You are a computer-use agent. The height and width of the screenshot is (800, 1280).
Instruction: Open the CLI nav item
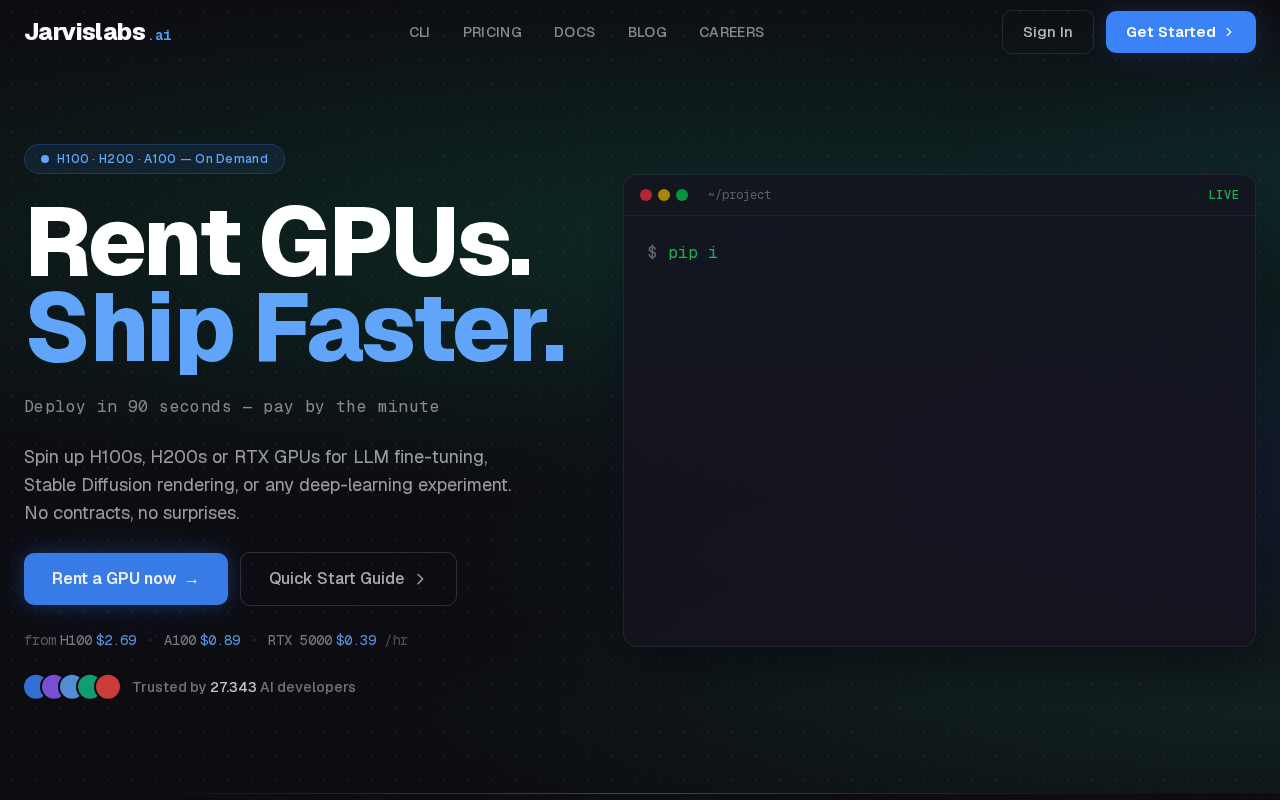(x=419, y=32)
